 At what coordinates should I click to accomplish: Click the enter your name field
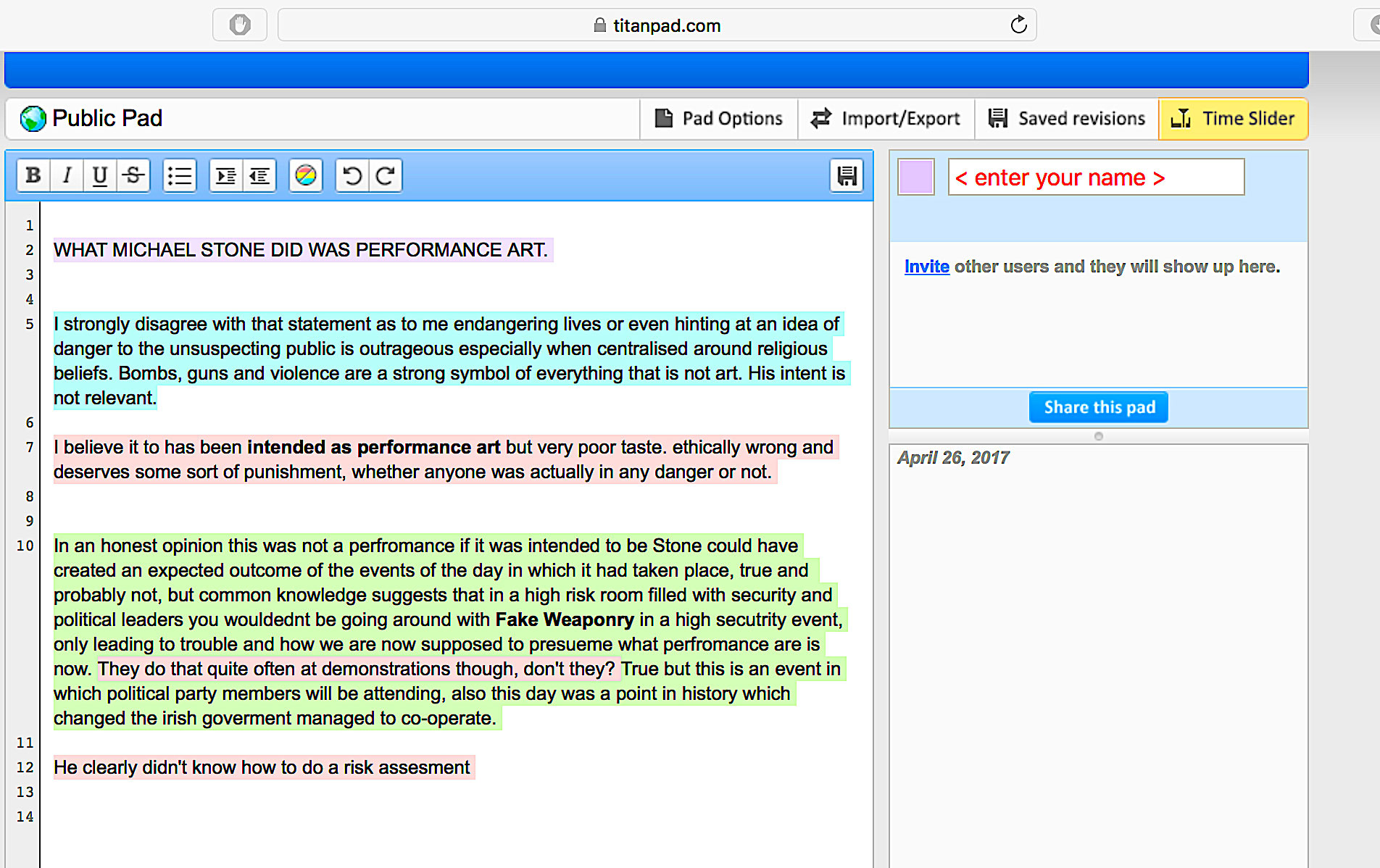(x=1096, y=178)
